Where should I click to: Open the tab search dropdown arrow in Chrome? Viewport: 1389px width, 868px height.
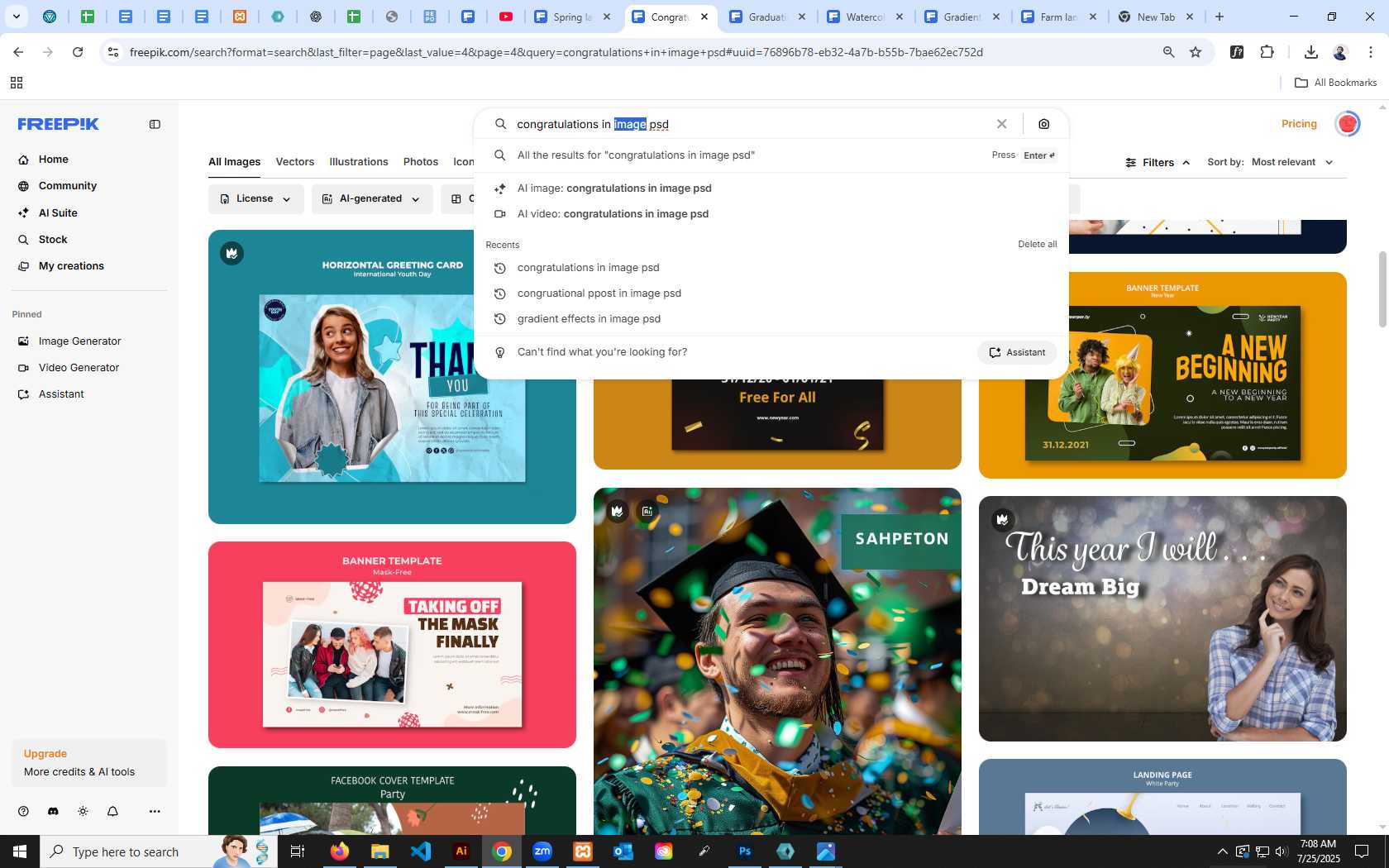point(16,17)
